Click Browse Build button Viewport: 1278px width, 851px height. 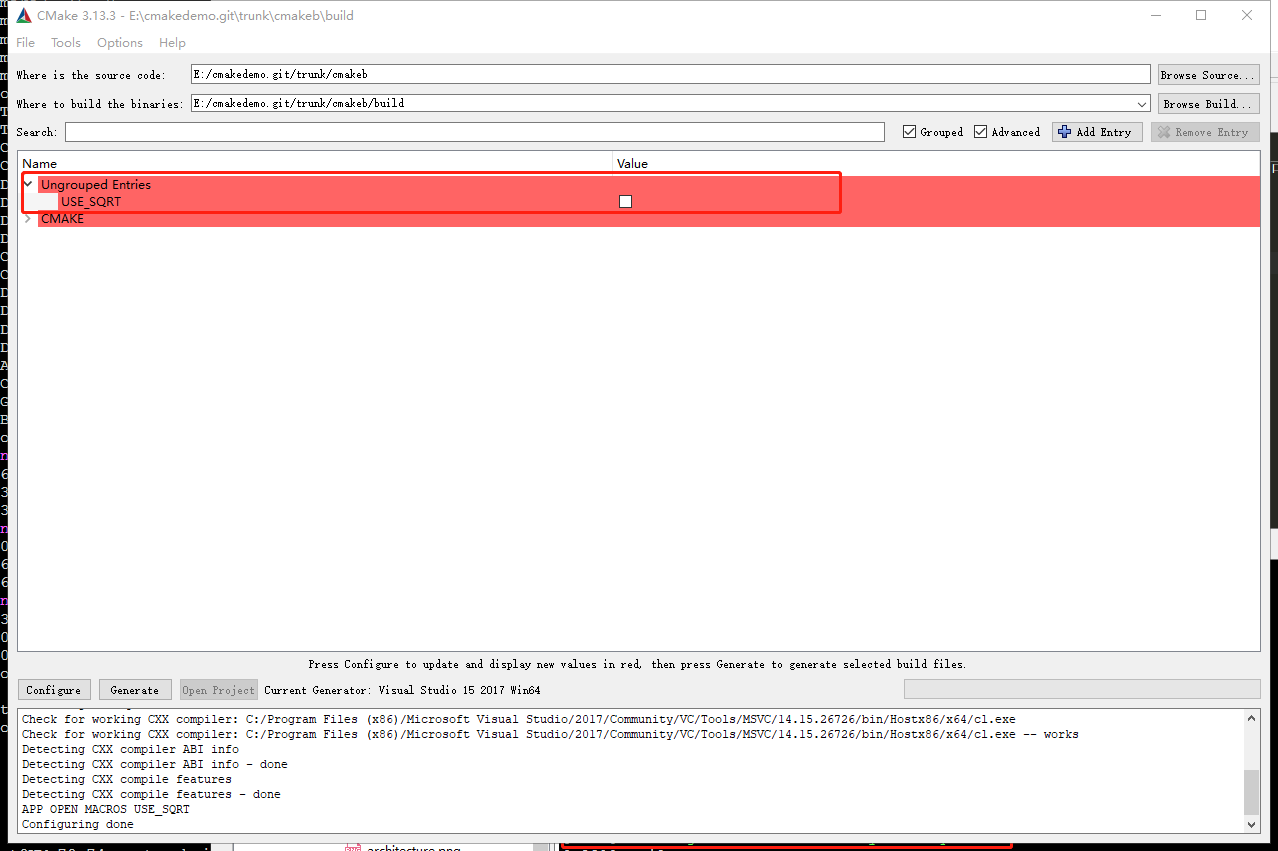(1209, 104)
